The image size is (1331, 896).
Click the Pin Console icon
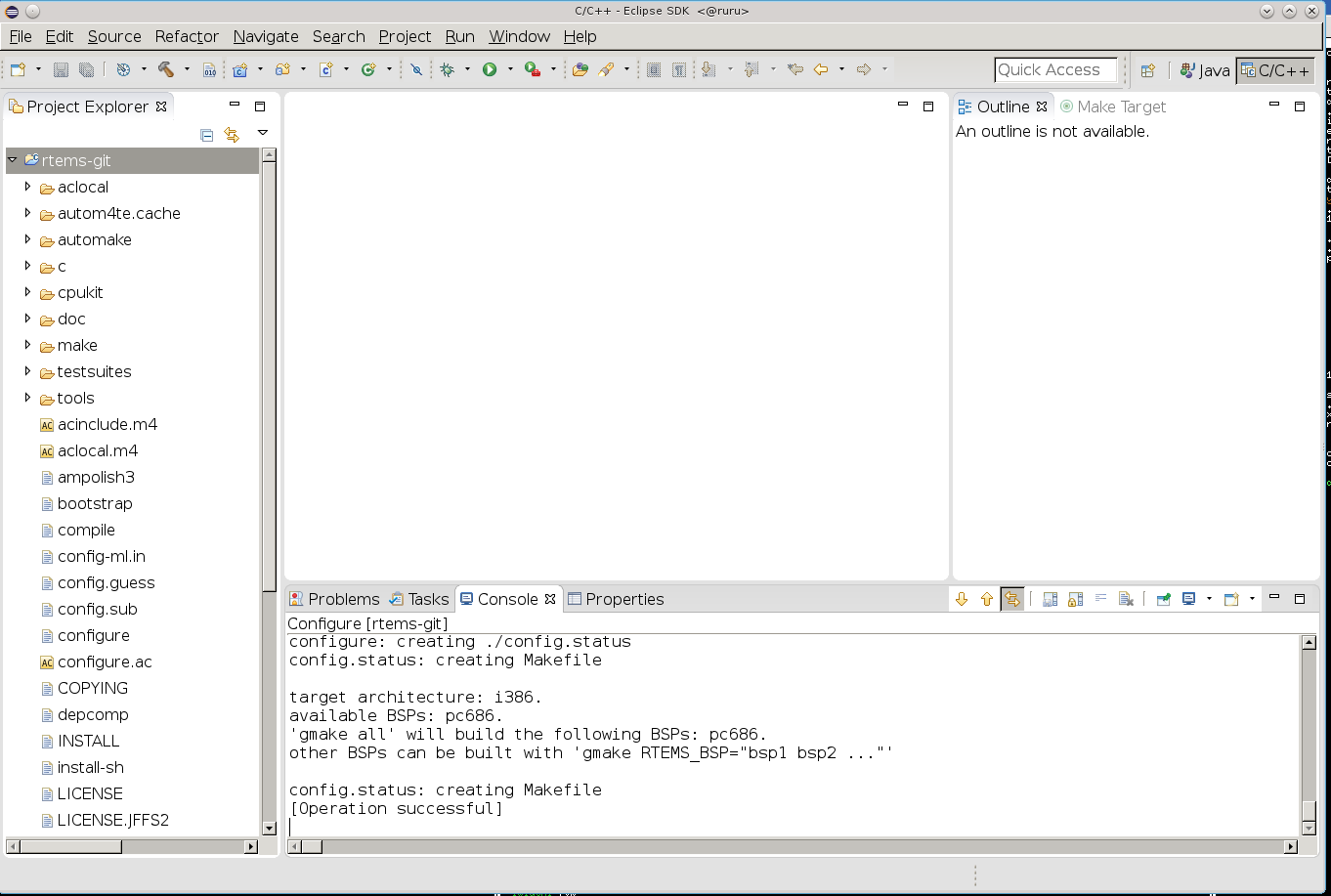click(x=1163, y=599)
